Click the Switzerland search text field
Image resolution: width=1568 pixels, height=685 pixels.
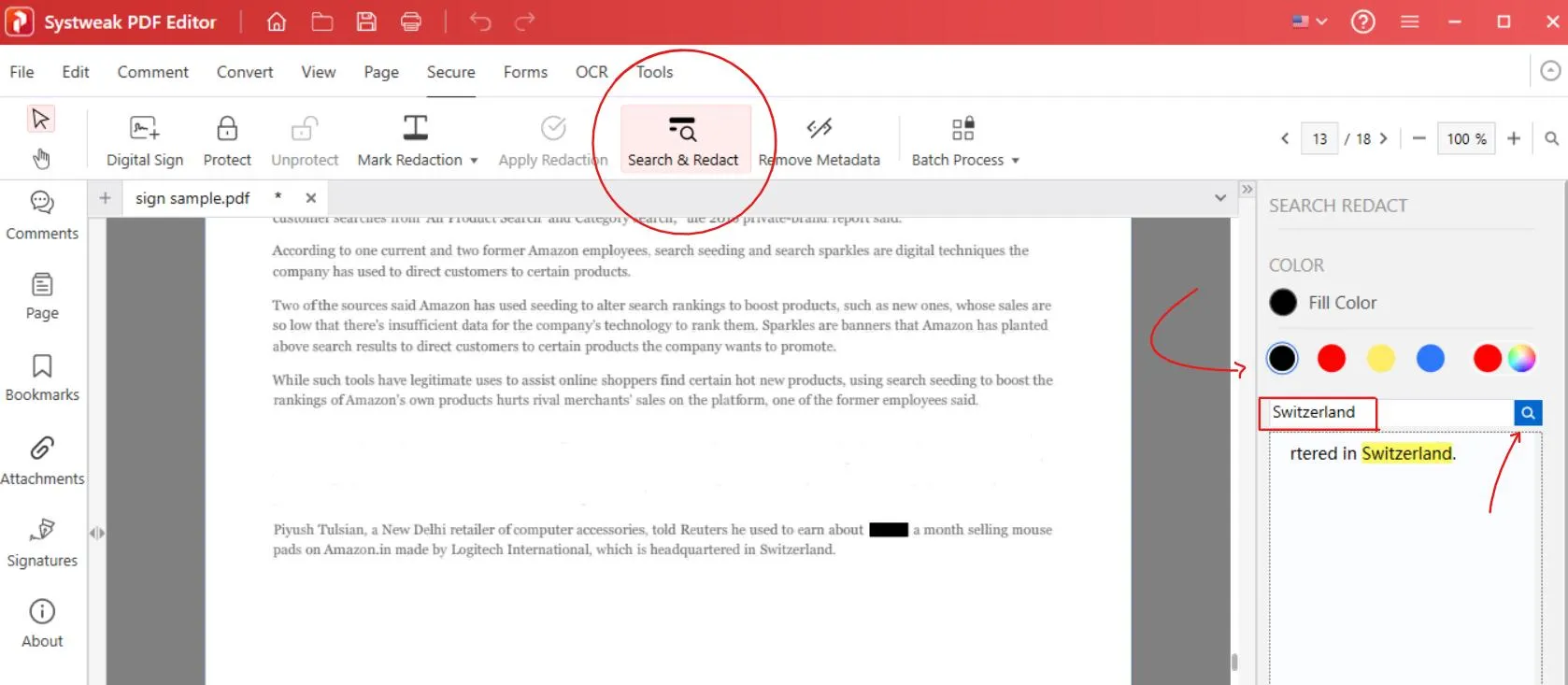coord(1387,412)
